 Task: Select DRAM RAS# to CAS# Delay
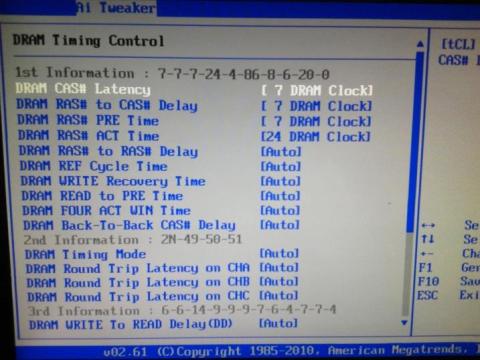107,105
